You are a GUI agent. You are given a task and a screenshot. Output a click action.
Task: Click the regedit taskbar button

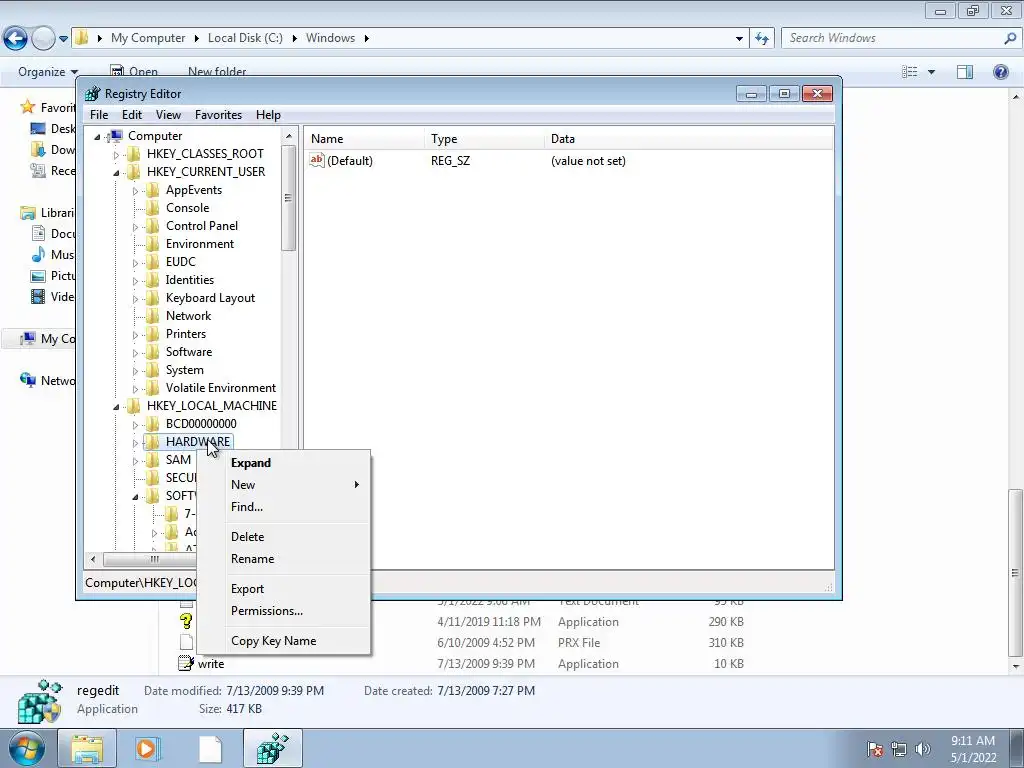(x=272, y=748)
